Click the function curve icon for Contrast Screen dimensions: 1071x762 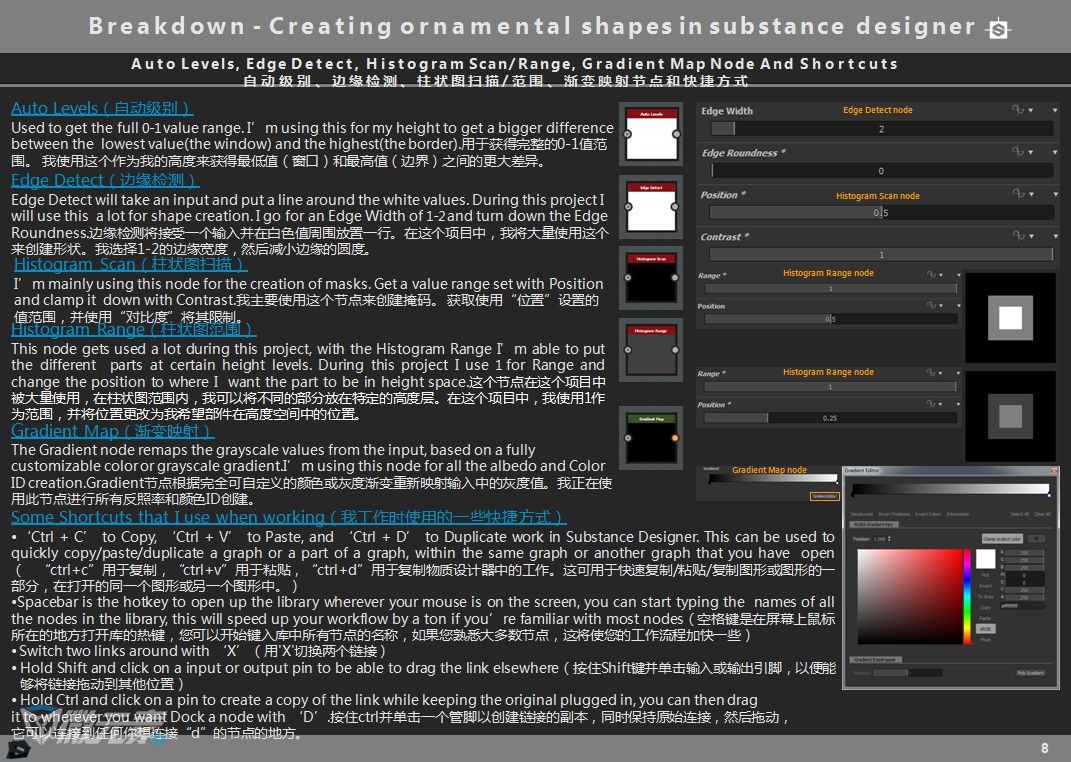[x=1018, y=236]
